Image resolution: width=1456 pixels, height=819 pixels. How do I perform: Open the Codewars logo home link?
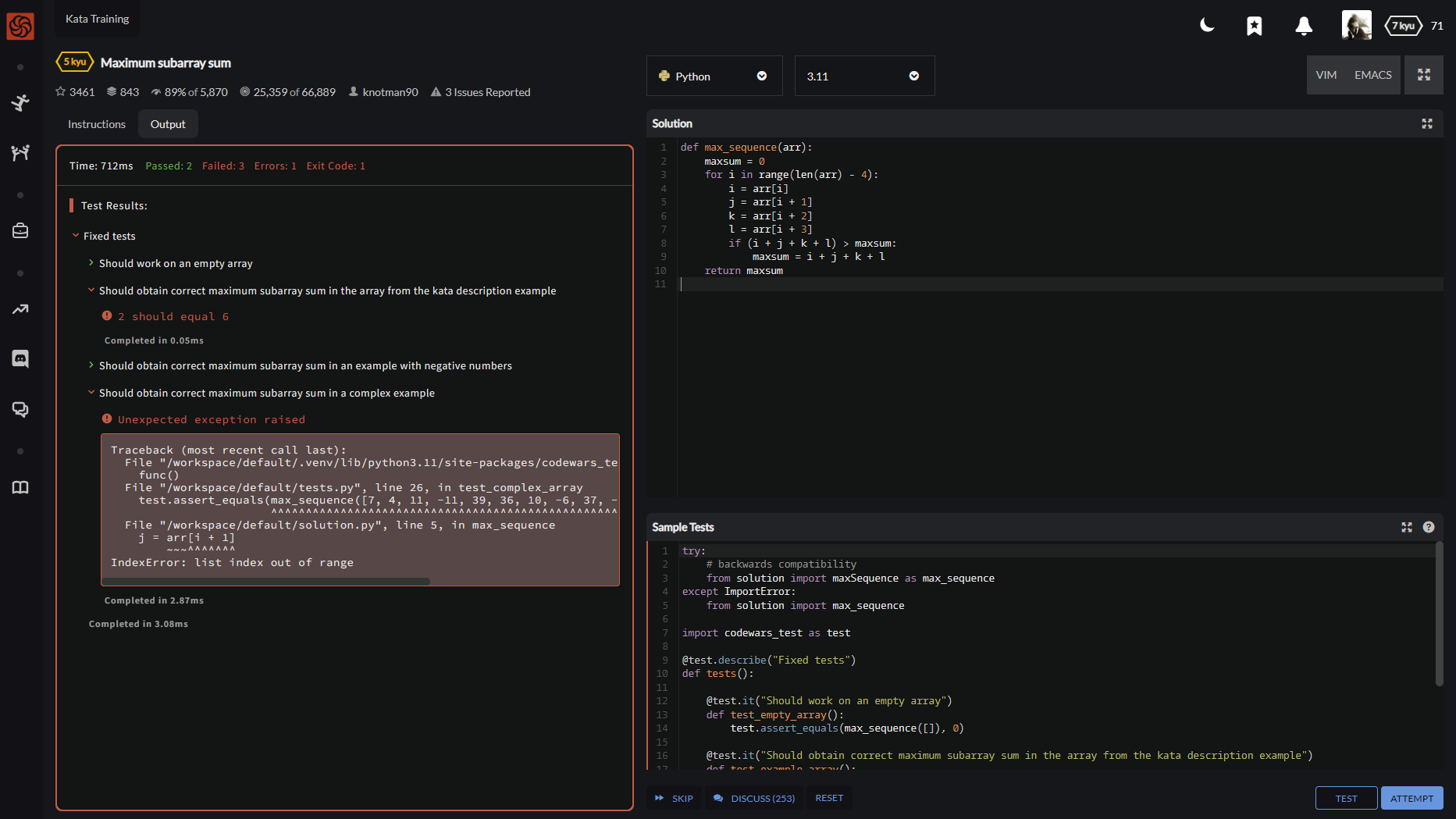[x=20, y=26]
